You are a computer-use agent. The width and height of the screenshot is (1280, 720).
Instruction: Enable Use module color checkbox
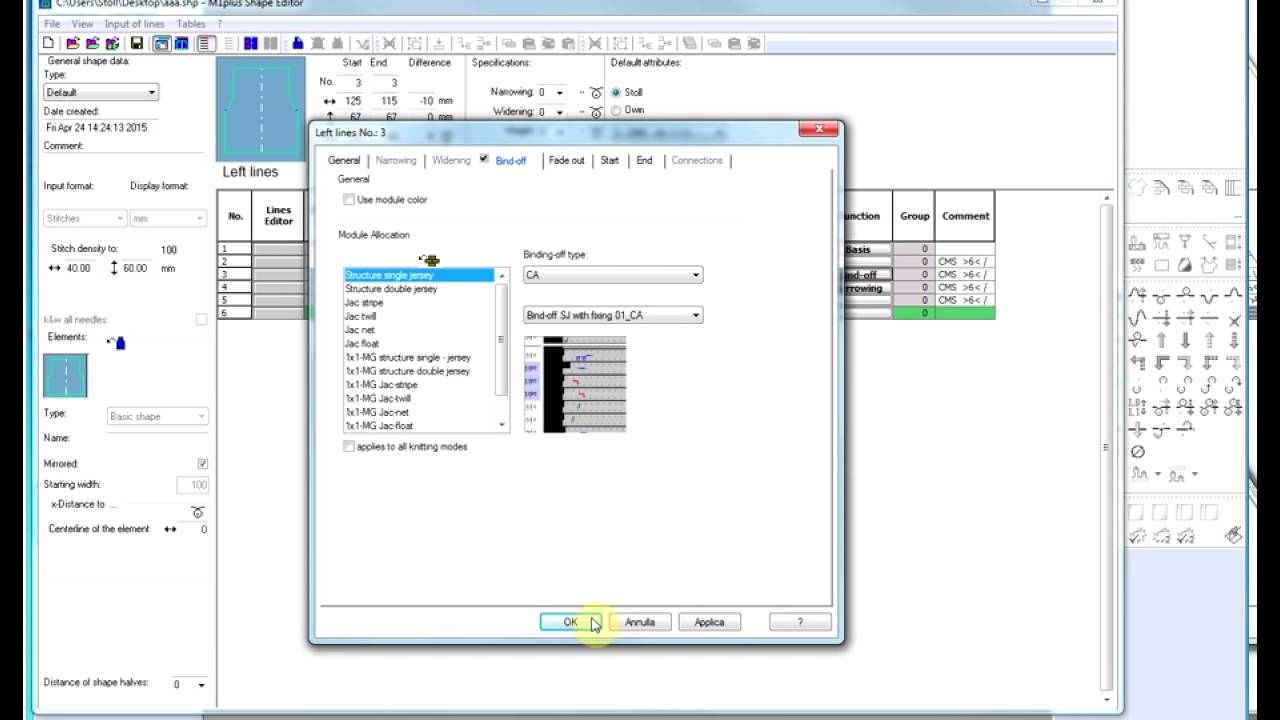[349, 200]
